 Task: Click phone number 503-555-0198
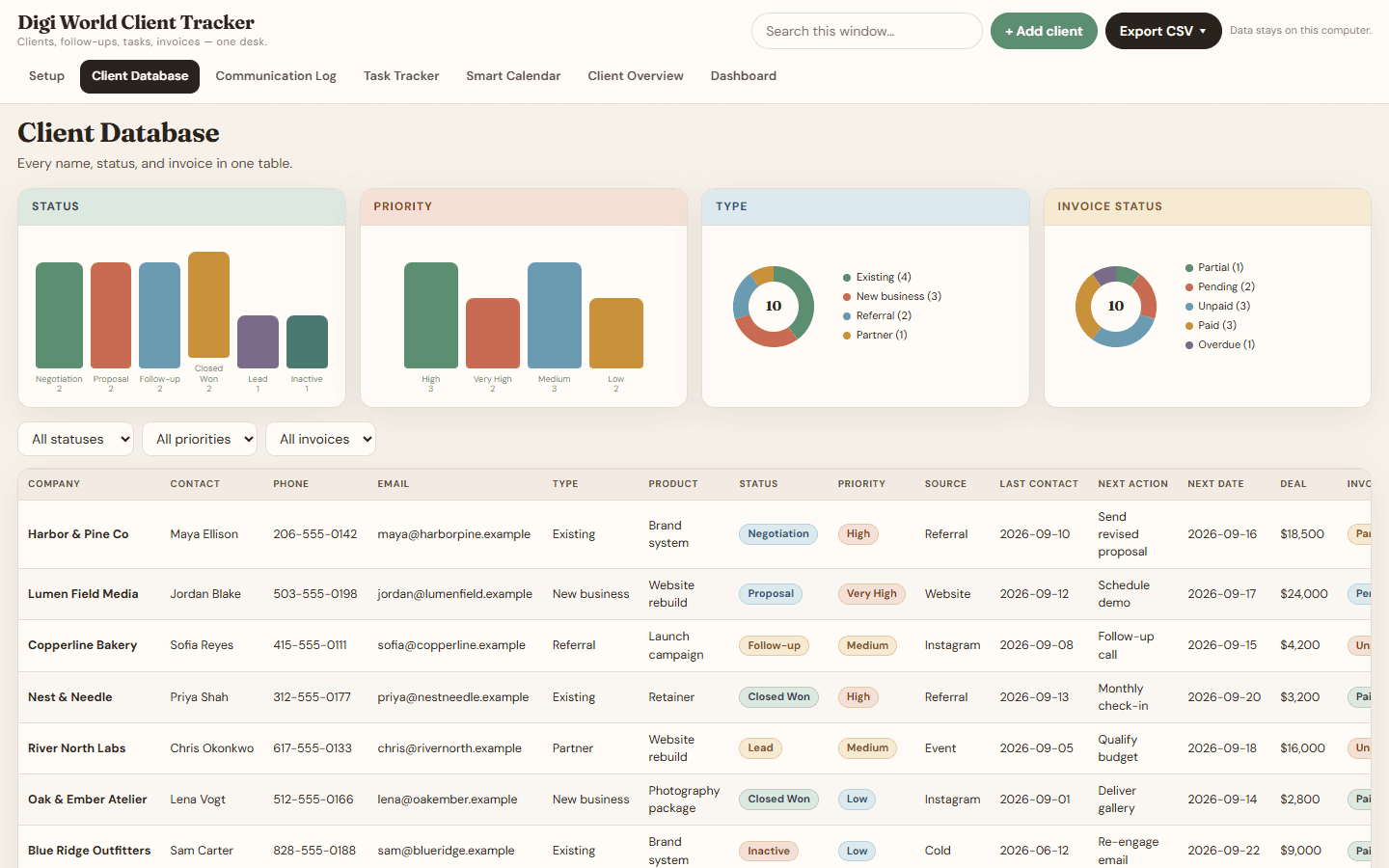tap(315, 594)
